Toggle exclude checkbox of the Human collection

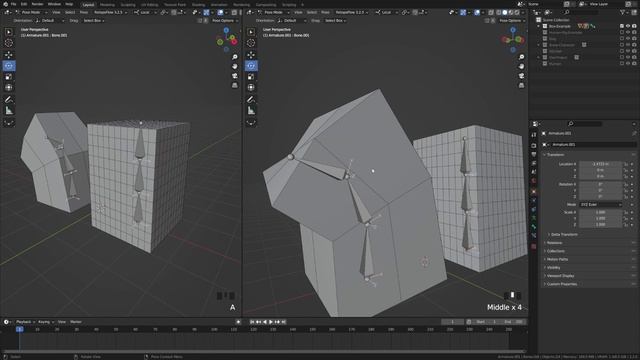622,64
